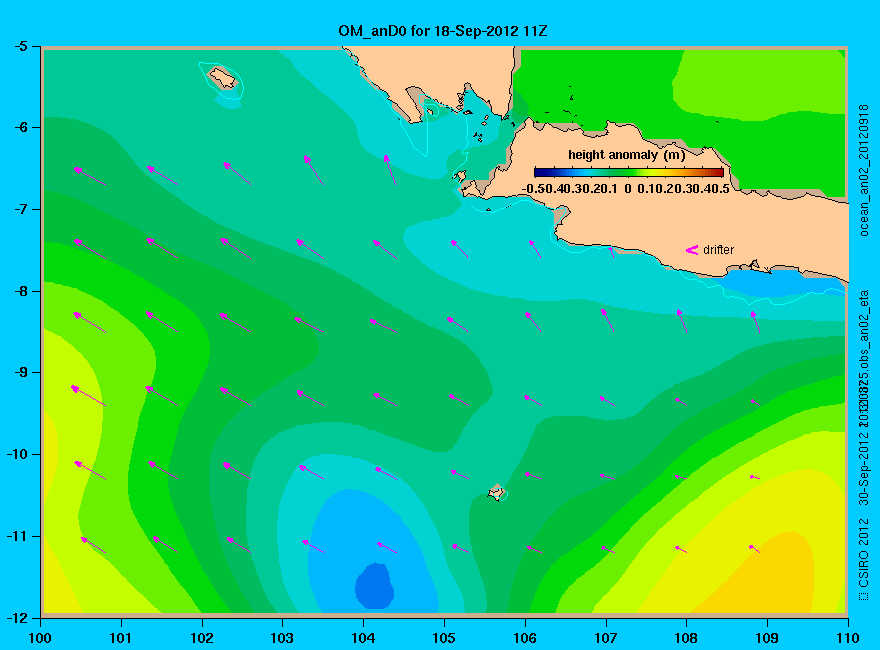Image resolution: width=880 pixels, height=650 pixels.
Task: Click the x-axis label "105"
Action: click(x=444, y=638)
